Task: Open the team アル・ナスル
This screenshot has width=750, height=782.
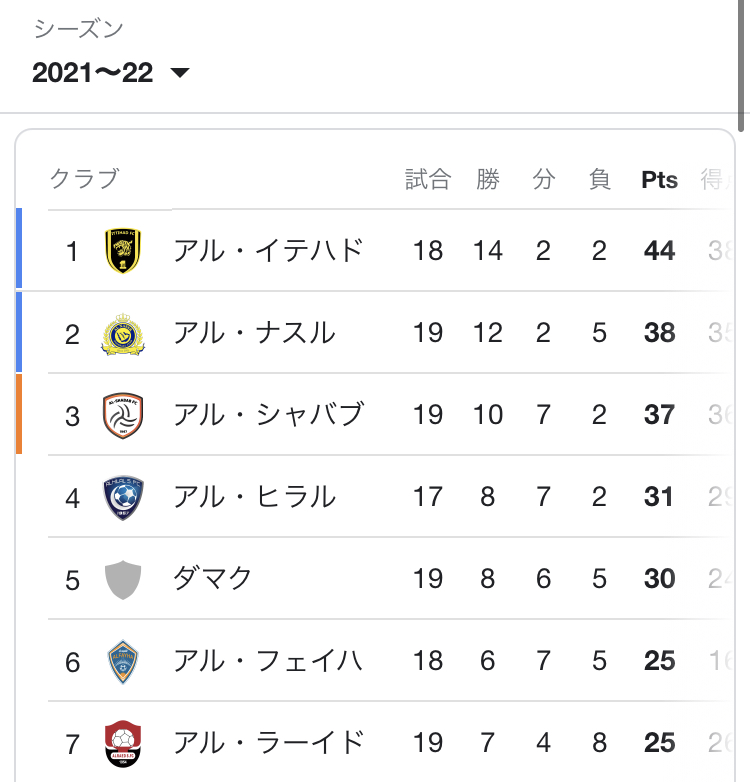Action: point(254,333)
